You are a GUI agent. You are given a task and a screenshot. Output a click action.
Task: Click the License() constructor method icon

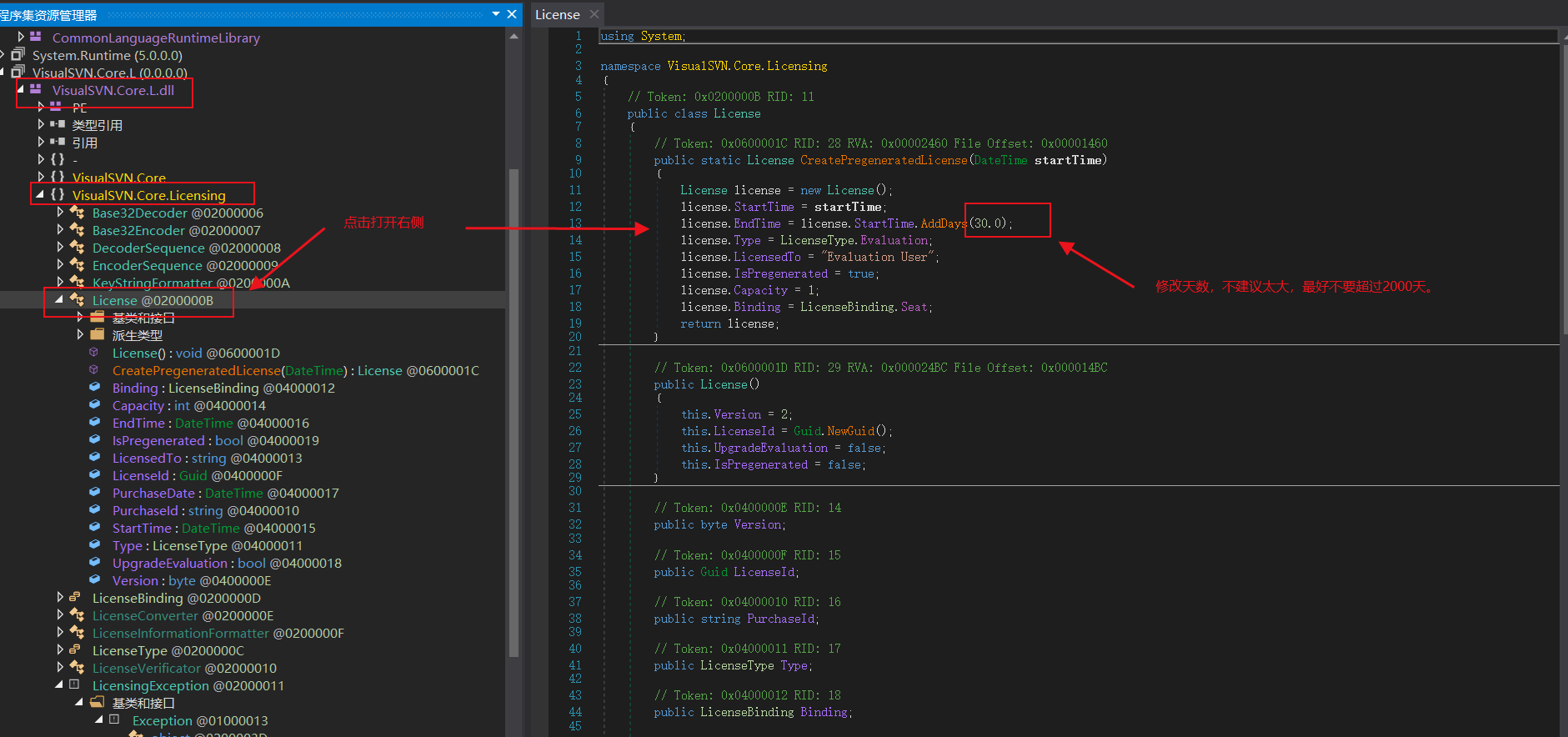coord(94,353)
